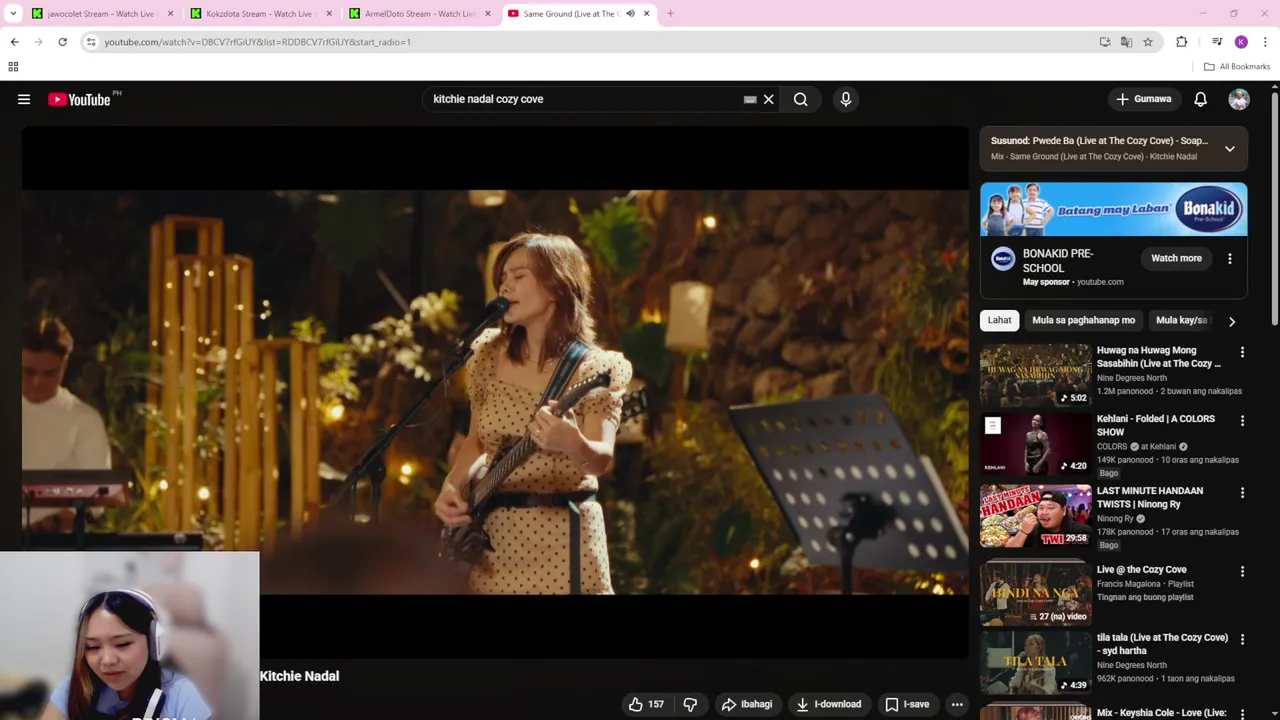Screen dimensions: 1280x720
Task: Open the YouTube hamburger guide menu
Action: [24, 99]
